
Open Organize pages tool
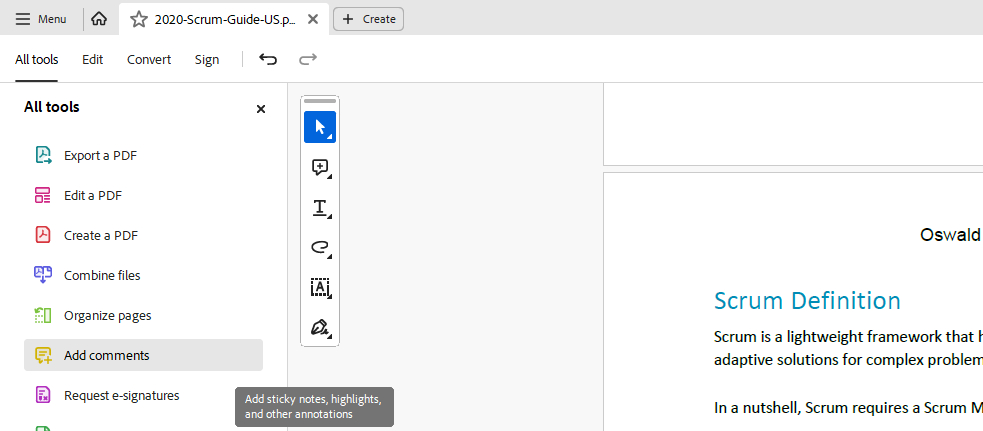click(x=107, y=315)
